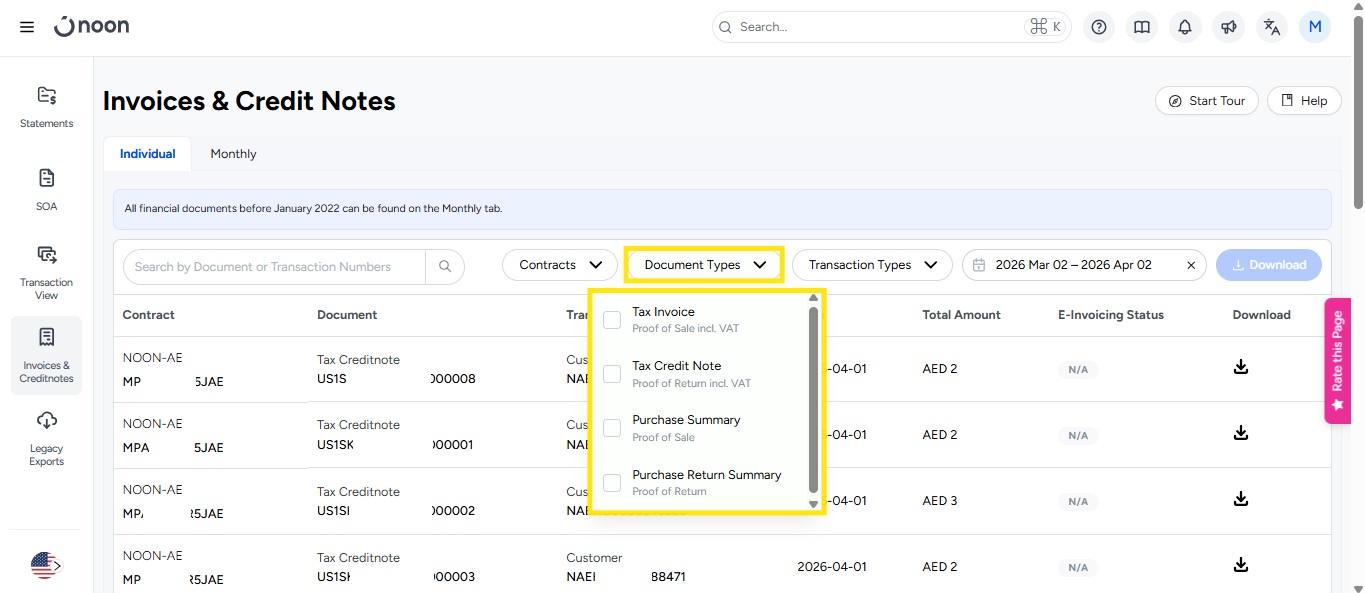Tick the Tax Credit Note checkbox
The width and height of the screenshot is (1365, 593).
click(x=612, y=374)
